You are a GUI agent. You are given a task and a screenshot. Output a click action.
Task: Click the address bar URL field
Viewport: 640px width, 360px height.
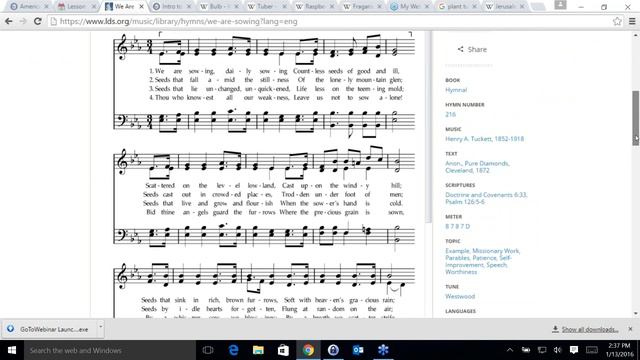[x=331, y=21]
